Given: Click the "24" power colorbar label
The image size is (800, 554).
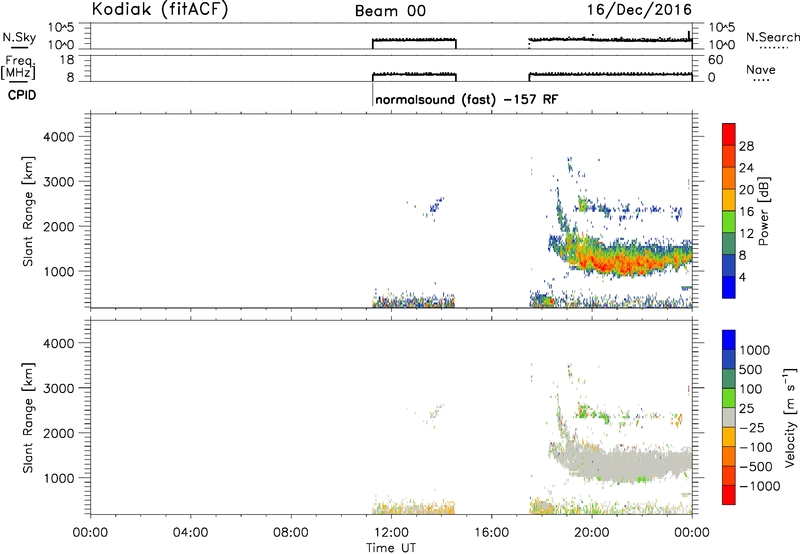Looking at the screenshot, I should point(746,168).
